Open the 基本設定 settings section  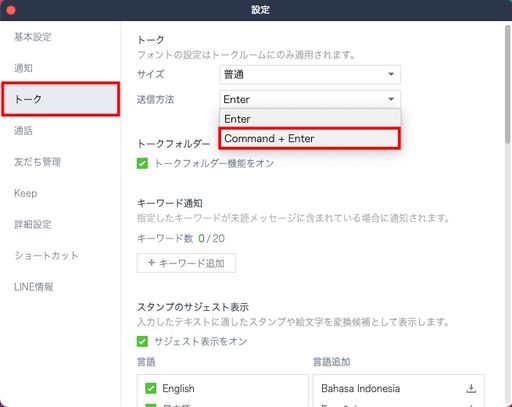pos(33,37)
